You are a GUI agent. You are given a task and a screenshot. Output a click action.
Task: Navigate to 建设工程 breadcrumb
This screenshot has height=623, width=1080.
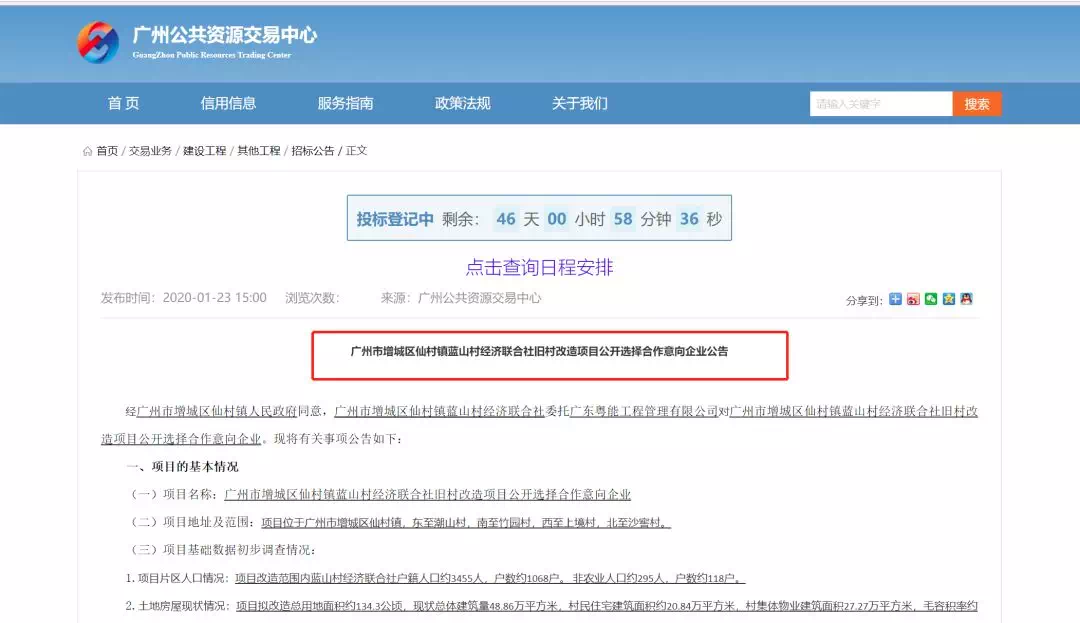(x=204, y=151)
